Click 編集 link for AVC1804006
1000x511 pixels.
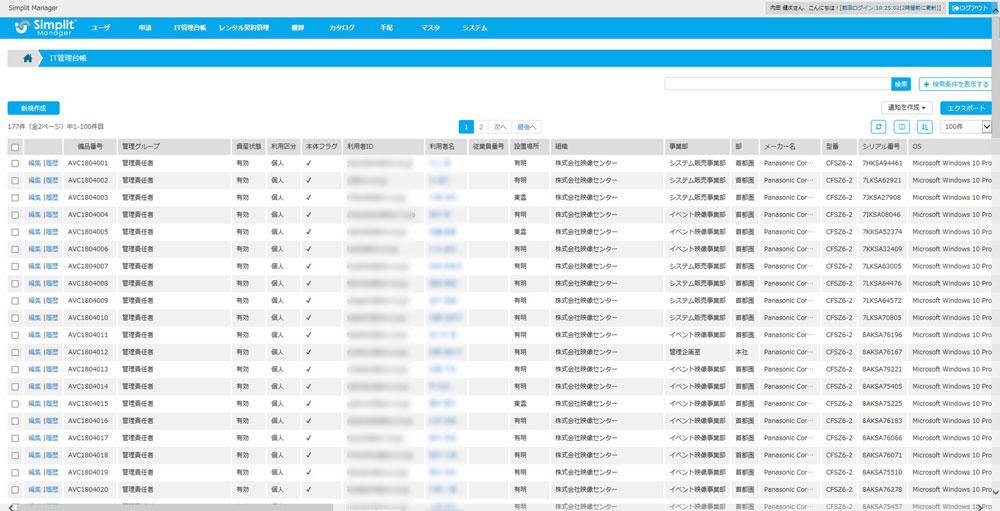(x=34, y=249)
